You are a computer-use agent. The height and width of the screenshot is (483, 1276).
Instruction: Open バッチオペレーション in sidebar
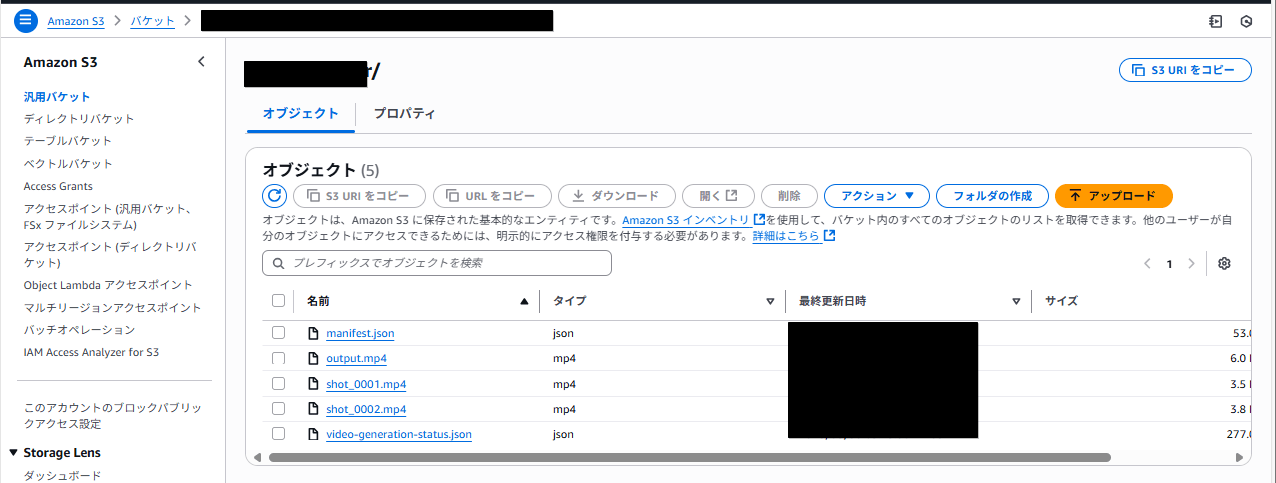click(x=79, y=330)
